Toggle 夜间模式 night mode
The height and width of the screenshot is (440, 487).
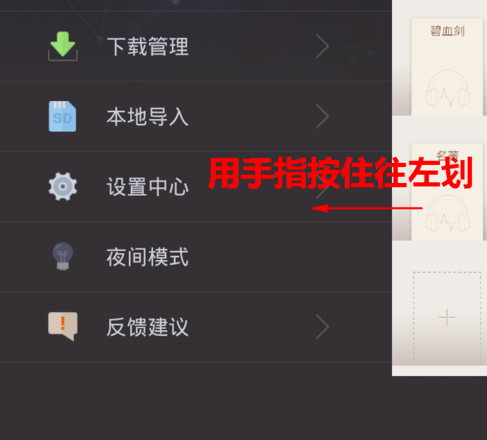[x=196, y=257]
